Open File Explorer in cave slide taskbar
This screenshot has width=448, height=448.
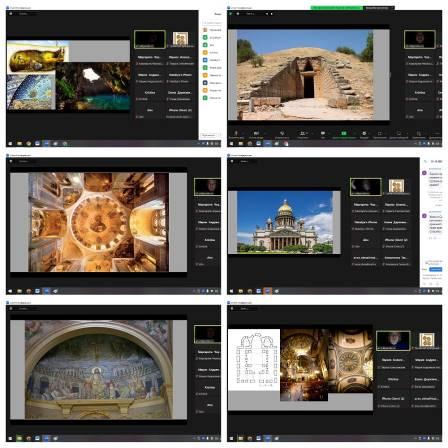[x=20, y=144]
